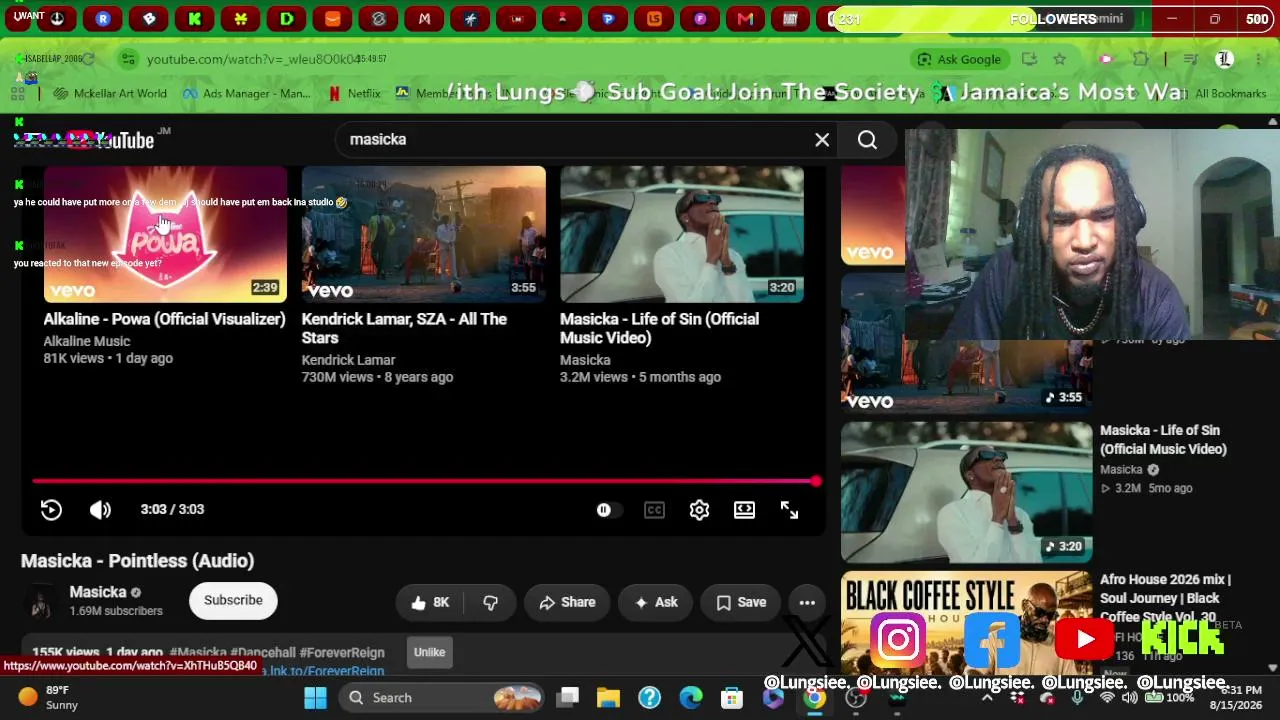Click the Wi-Fi network tray icon
Screen dimensions: 1280x720
point(1107,697)
